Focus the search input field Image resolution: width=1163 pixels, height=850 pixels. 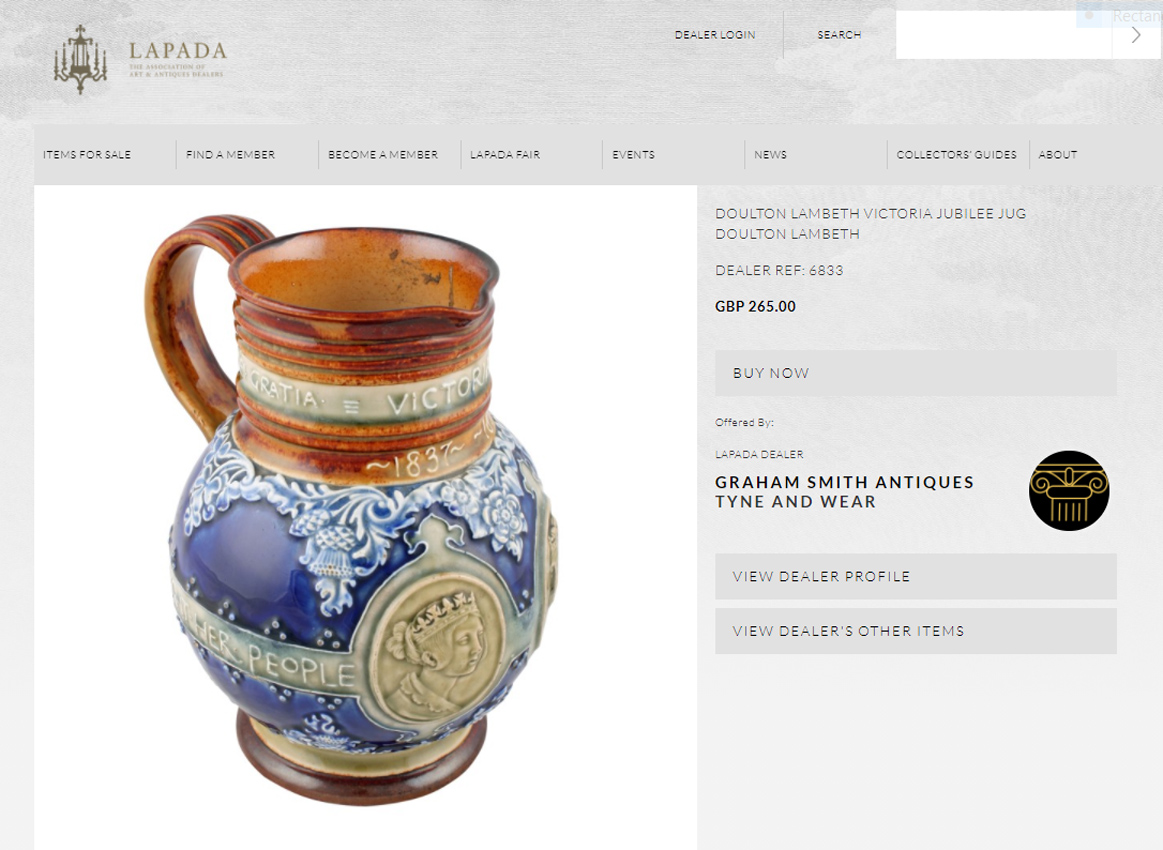click(1004, 35)
